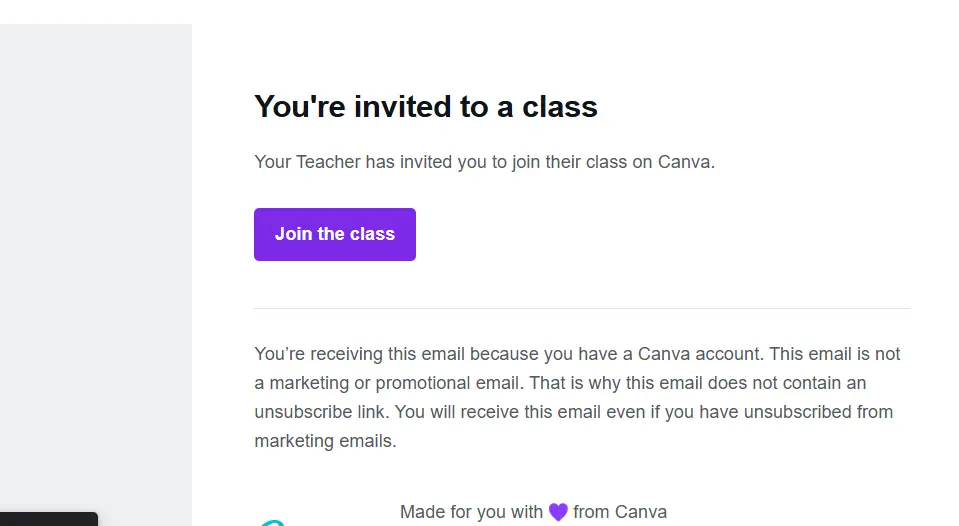959x526 pixels.
Task: Click the word "Canva" in the invitation sentence
Action: point(684,162)
